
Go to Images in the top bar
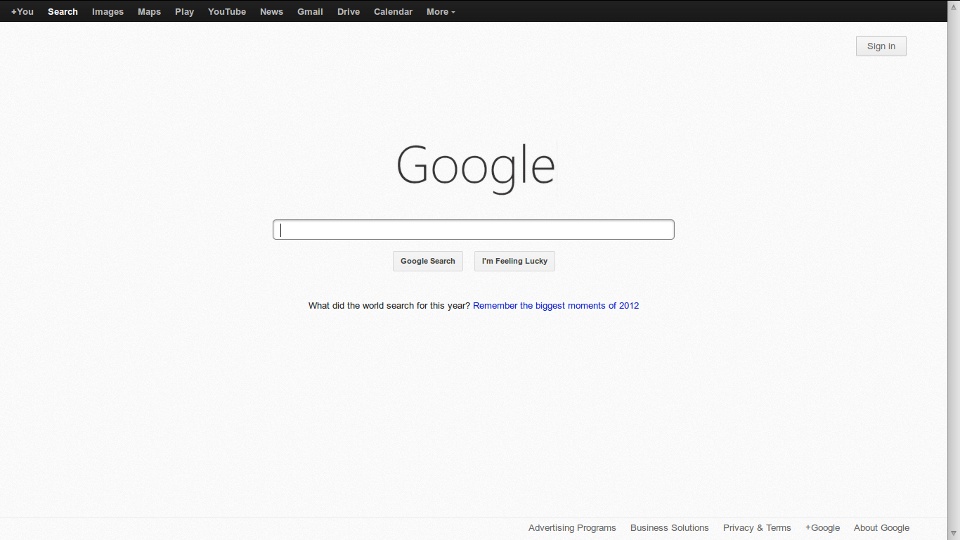108,12
